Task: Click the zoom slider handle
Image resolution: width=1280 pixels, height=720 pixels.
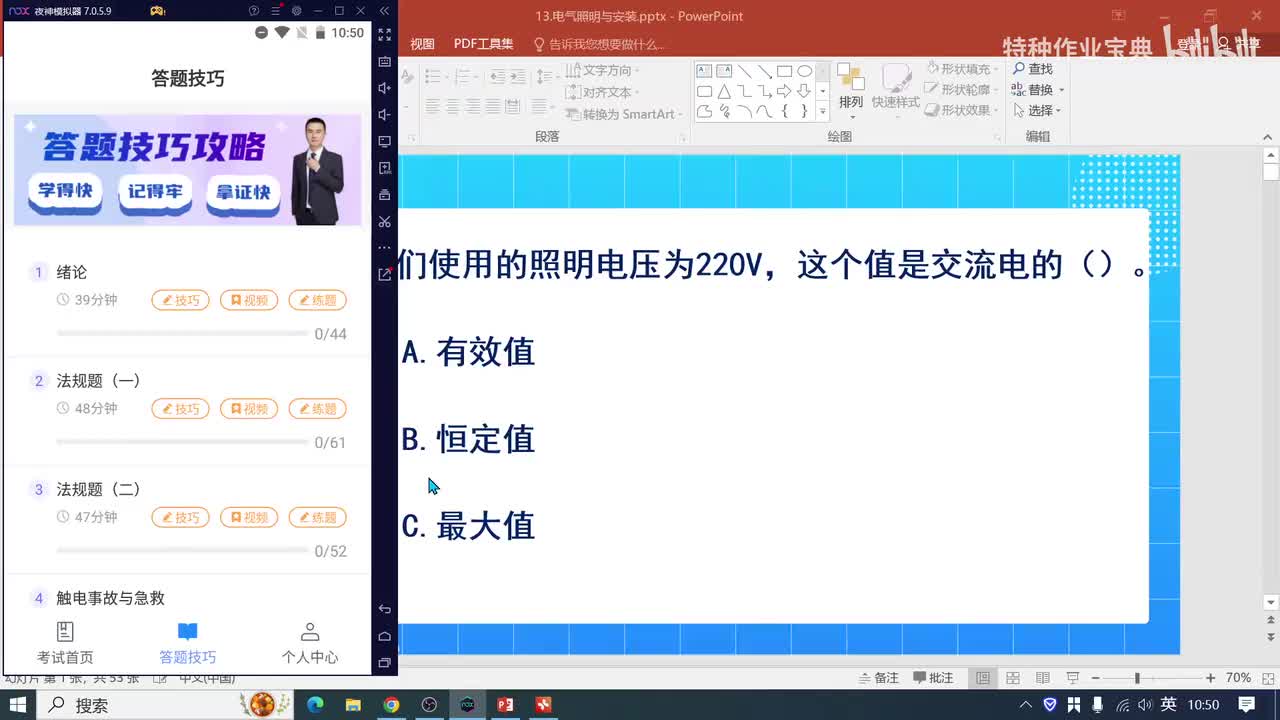Action: coord(1137,678)
